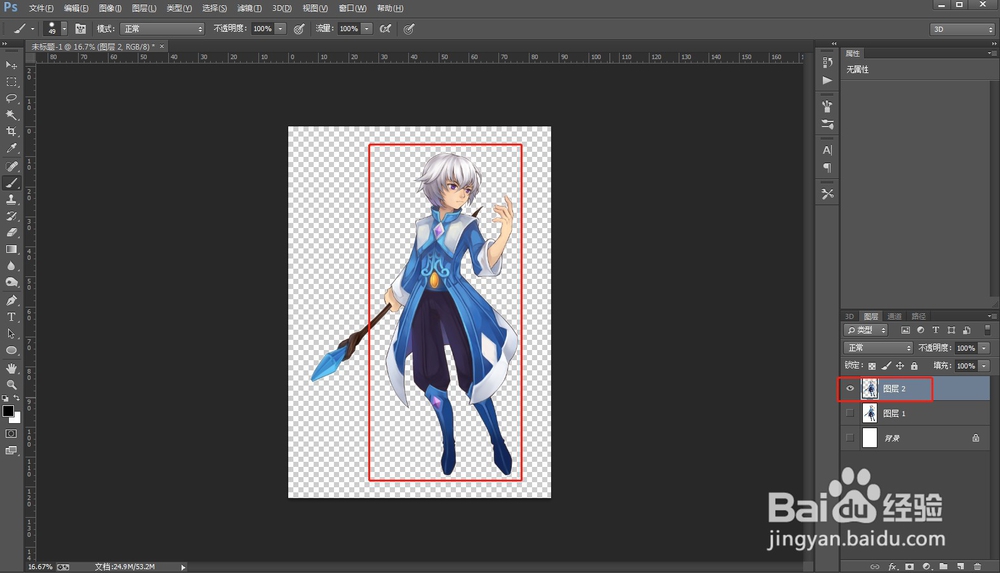Create a new layer
Screen dimensions: 1000x573
(960, 567)
